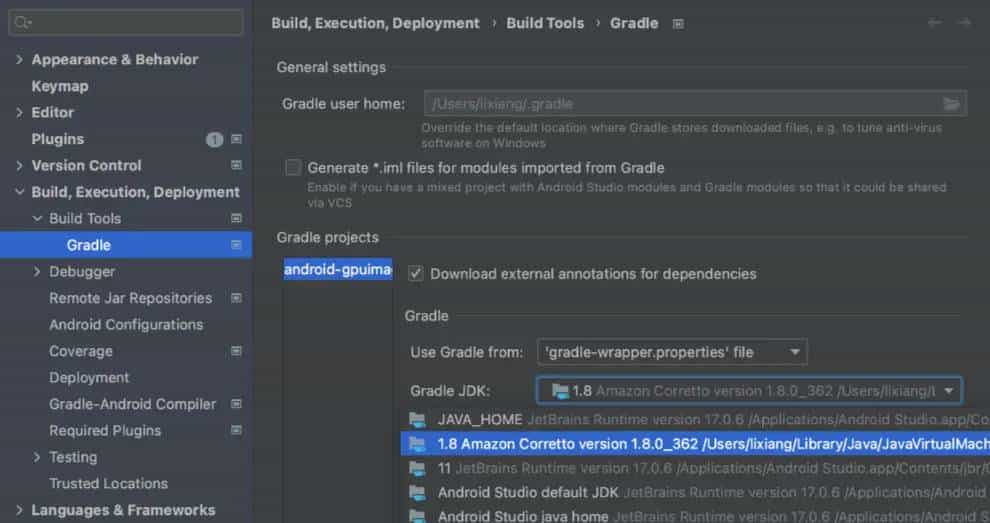Go forward with the right arrow button

[x=964, y=23]
